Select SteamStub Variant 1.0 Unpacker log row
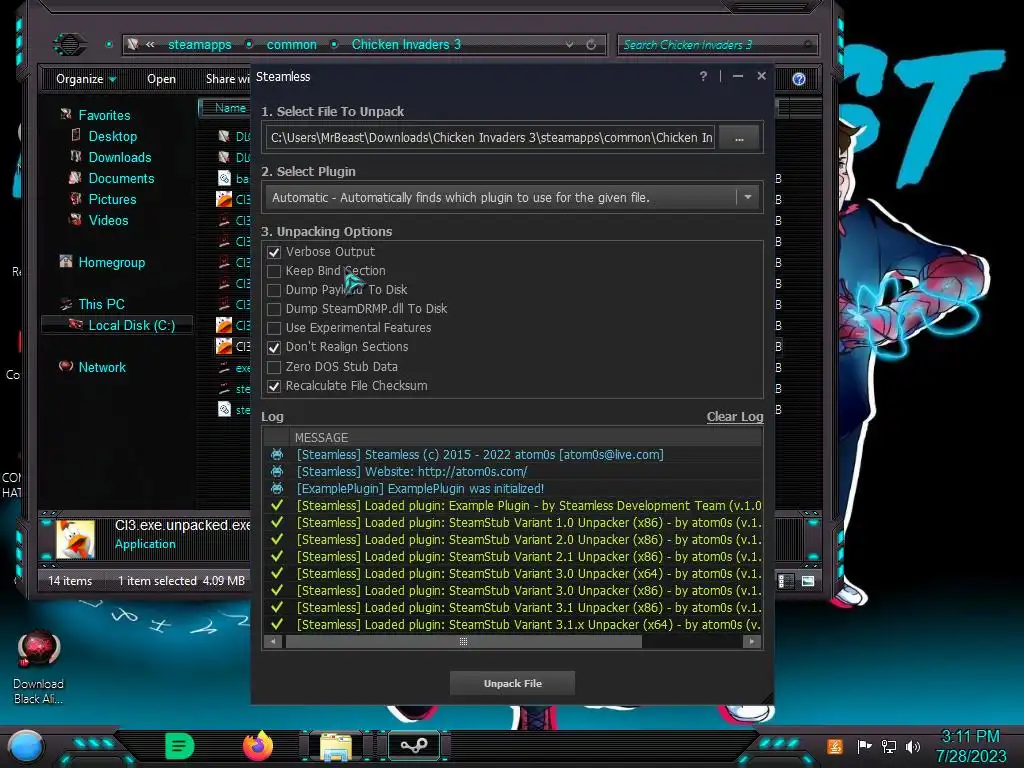This screenshot has width=1024, height=768. pyautogui.click(x=513, y=522)
